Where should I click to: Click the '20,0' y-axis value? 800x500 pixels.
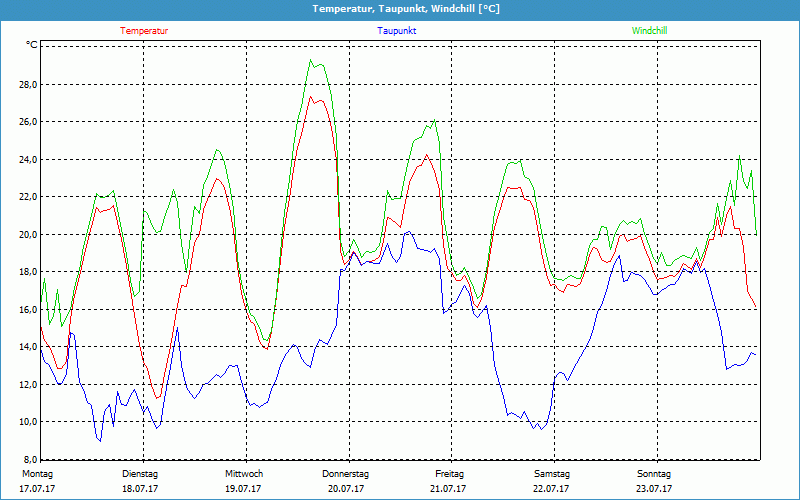tap(28, 234)
